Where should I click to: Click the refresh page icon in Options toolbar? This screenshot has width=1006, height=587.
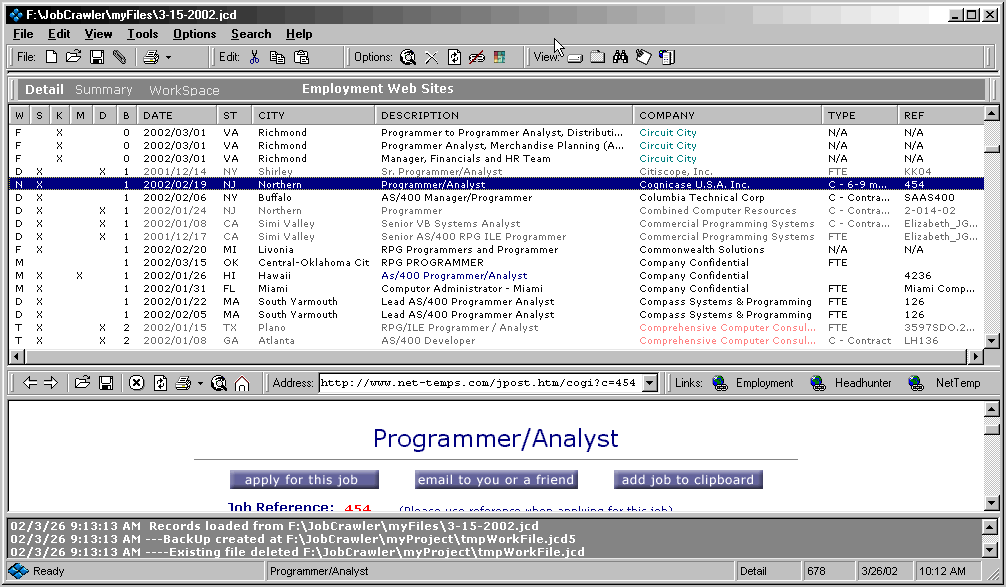[x=454, y=57]
